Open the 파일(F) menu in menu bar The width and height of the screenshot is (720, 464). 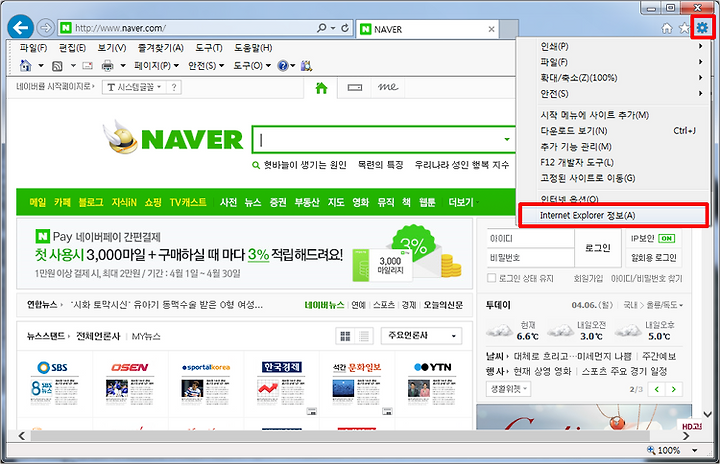click(x=34, y=48)
